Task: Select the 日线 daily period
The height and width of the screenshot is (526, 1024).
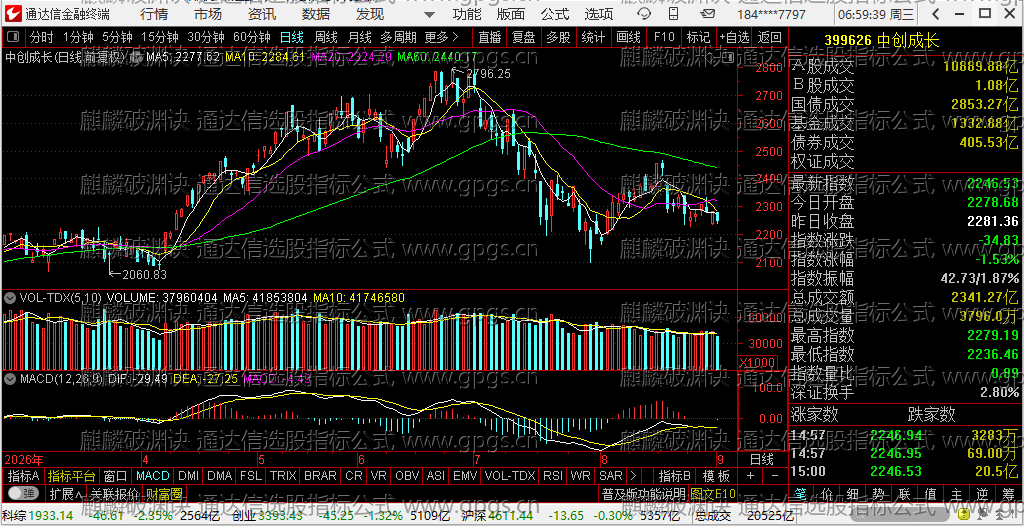Action: click(x=291, y=37)
